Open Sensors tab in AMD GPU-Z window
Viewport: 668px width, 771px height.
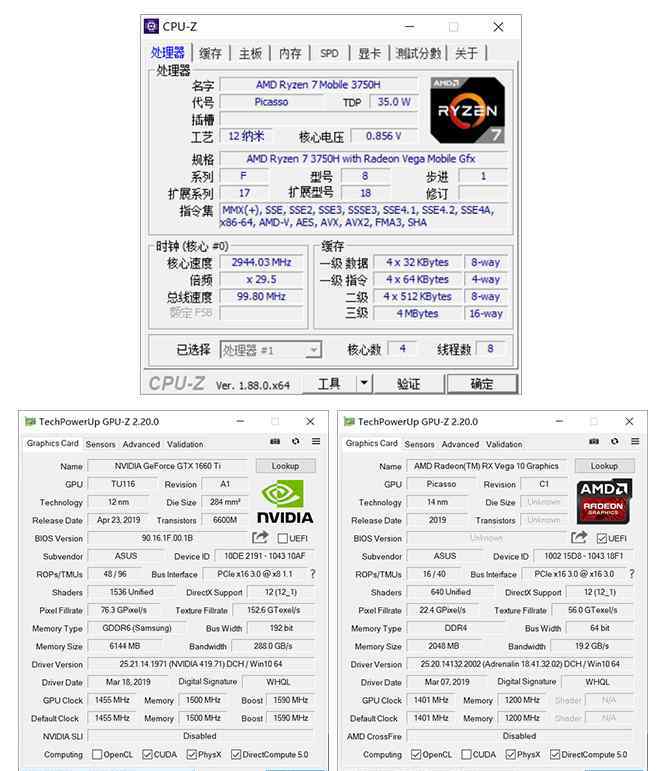pos(419,444)
